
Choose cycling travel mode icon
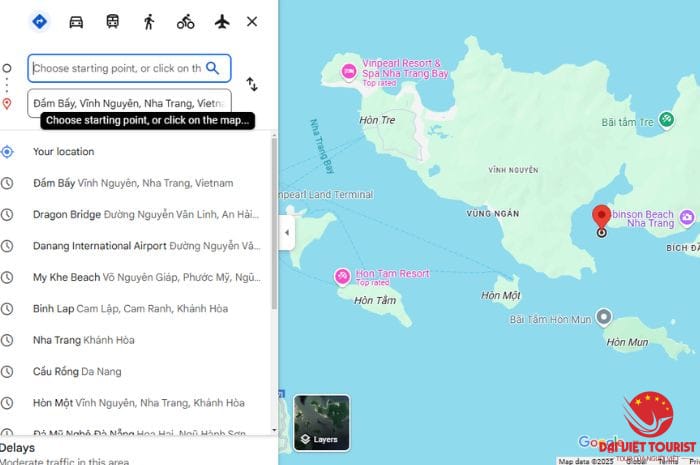click(x=185, y=22)
